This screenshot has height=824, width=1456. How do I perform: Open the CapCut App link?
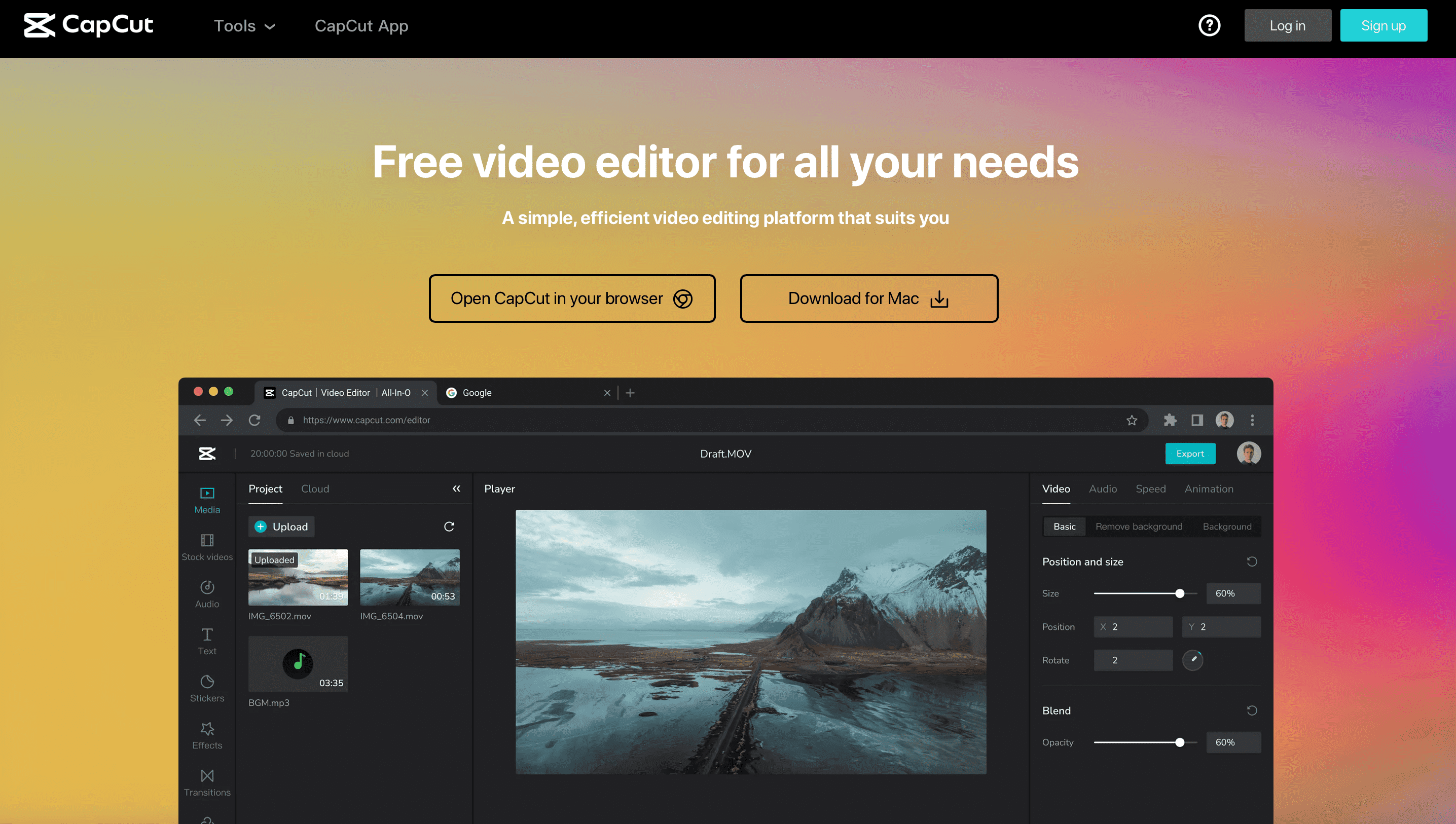click(x=361, y=25)
